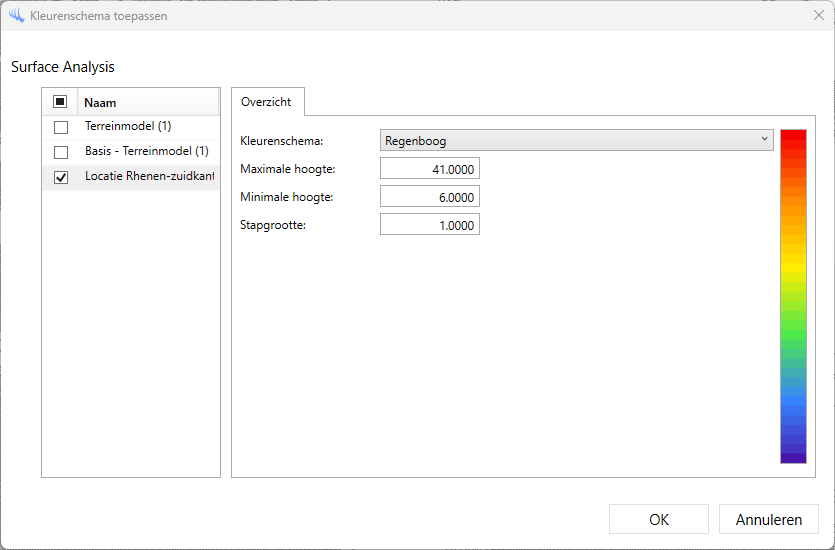Image resolution: width=835 pixels, height=550 pixels.
Task: Click the red top of the color bar
Action: [793, 137]
